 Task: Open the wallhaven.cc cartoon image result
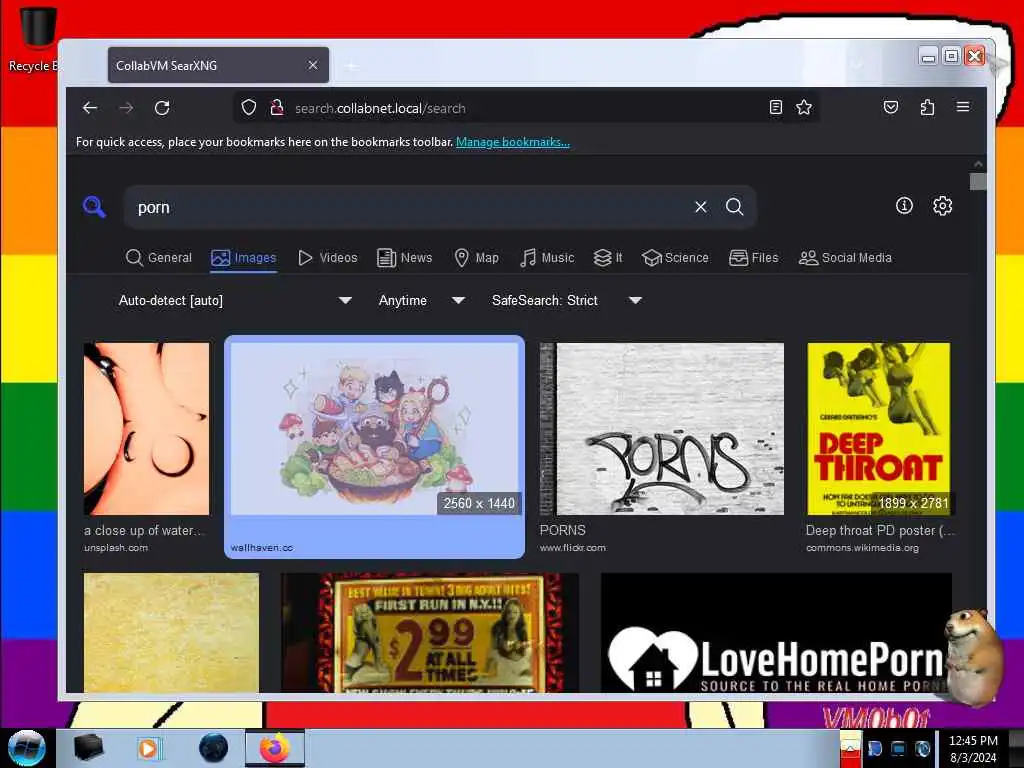coord(374,429)
